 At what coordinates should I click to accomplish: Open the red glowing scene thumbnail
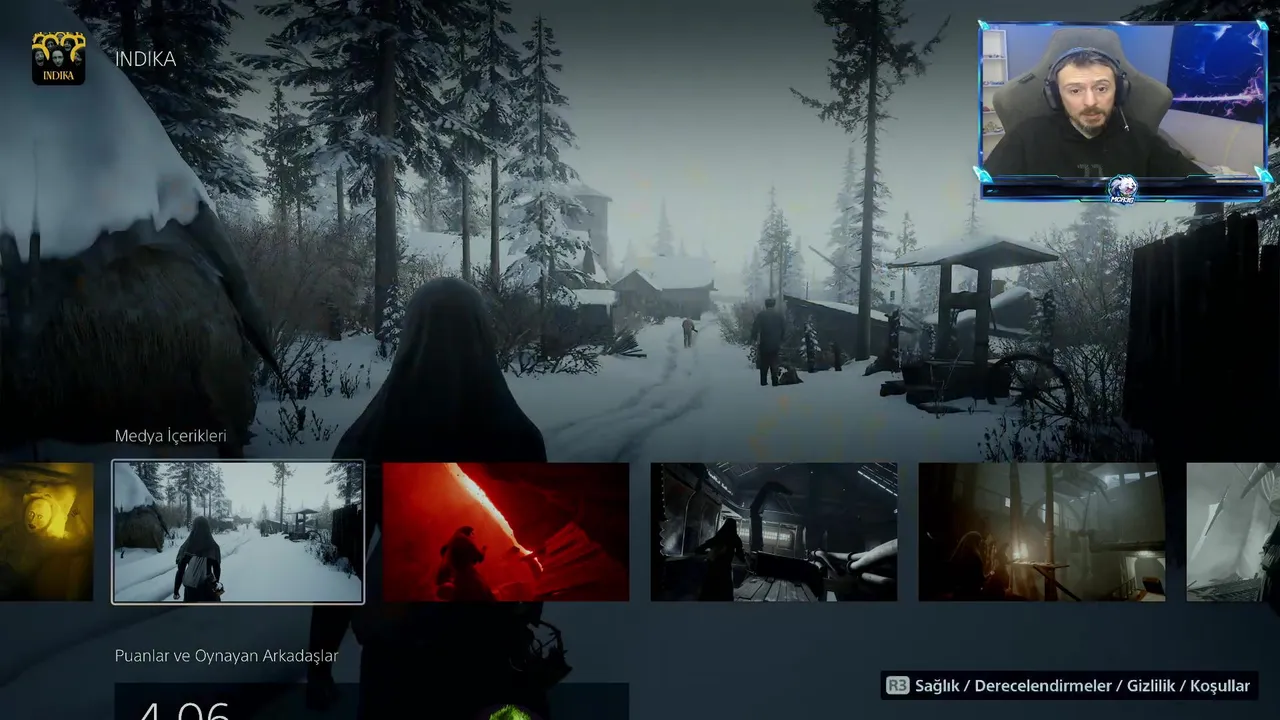pos(506,532)
